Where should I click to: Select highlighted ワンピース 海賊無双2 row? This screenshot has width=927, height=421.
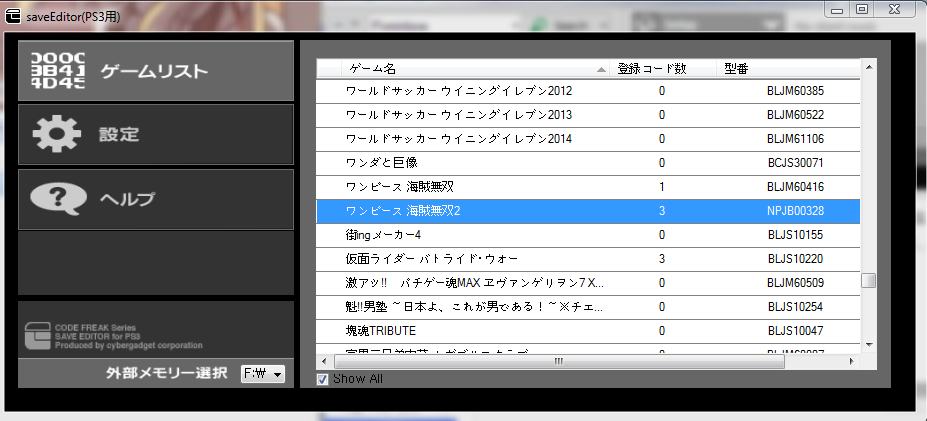tap(588, 211)
